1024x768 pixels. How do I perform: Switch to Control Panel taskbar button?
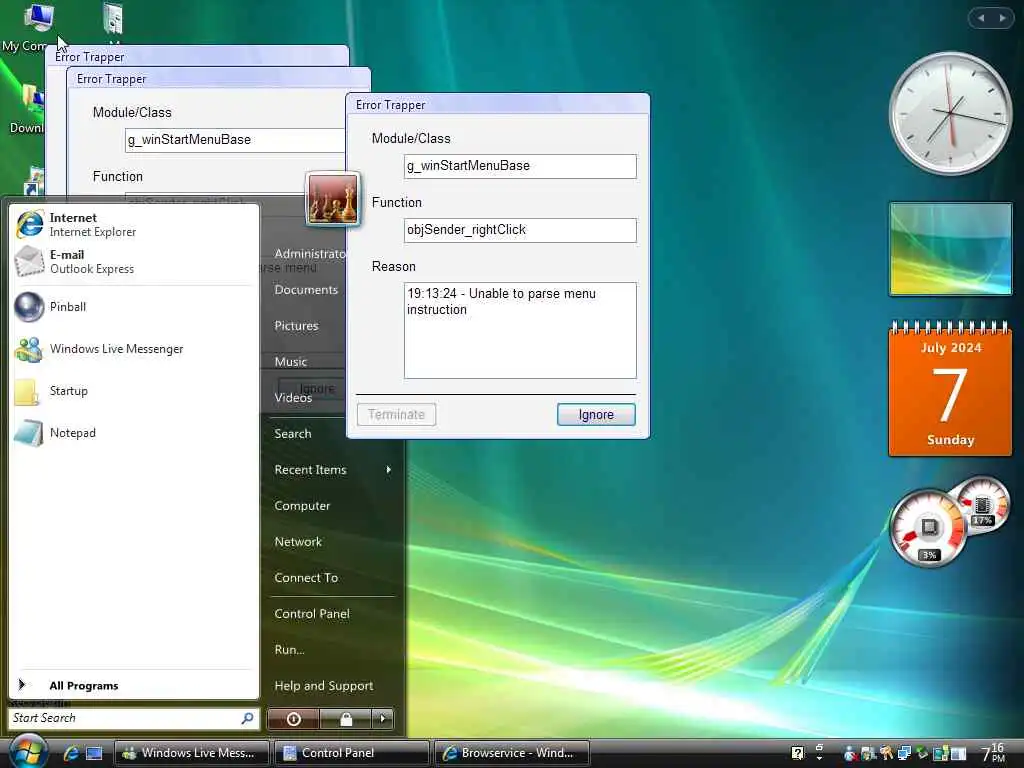point(351,753)
